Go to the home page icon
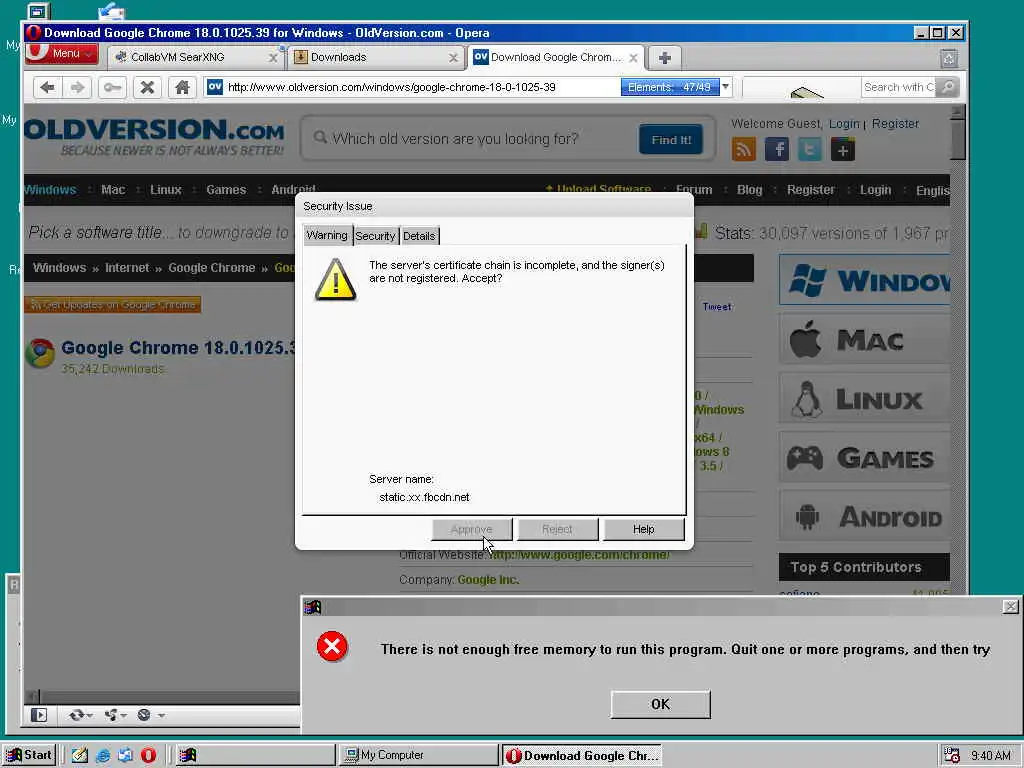The image size is (1024, 768). pyautogui.click(x=182, y=87)
